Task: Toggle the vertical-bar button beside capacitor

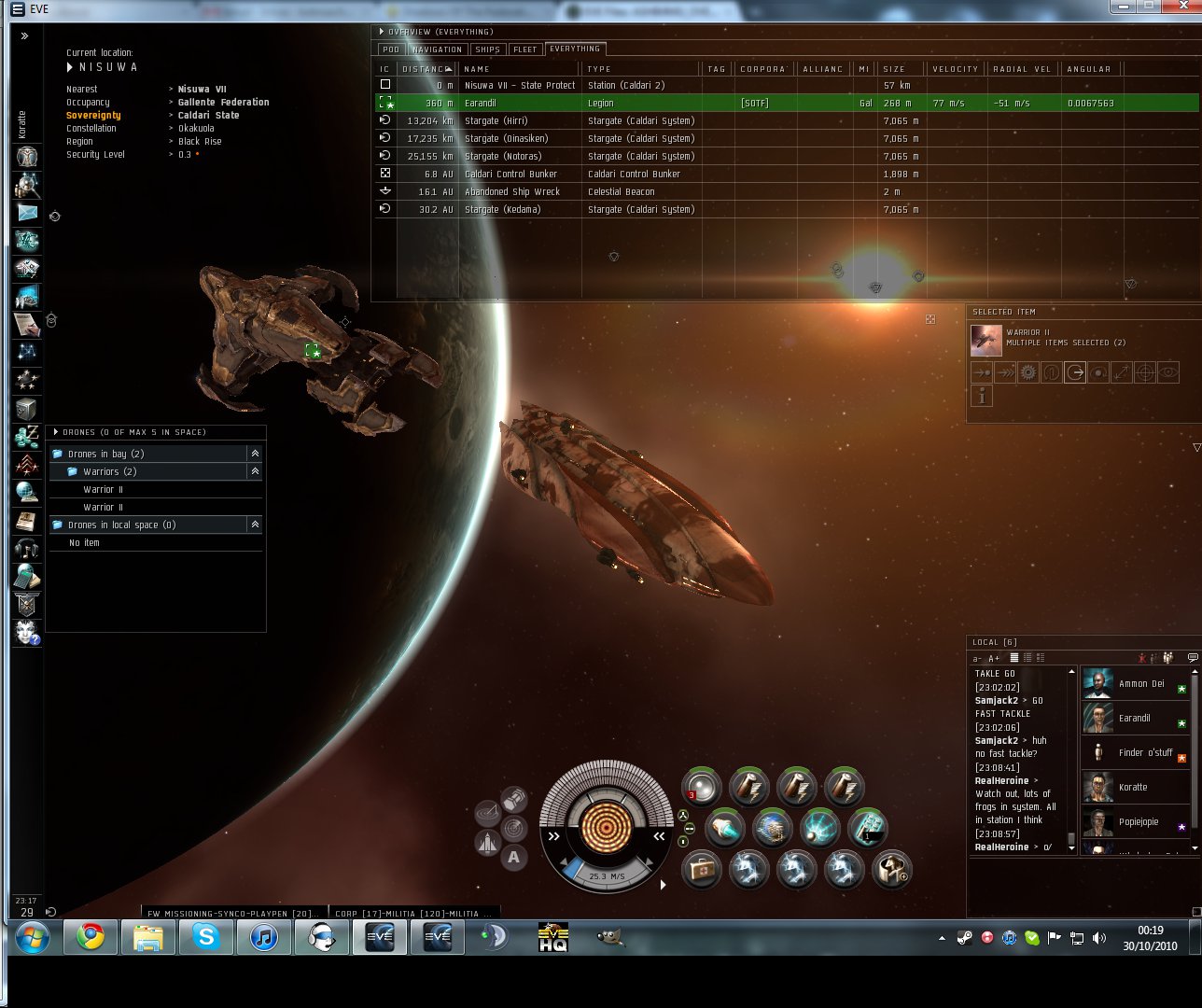Action: point(683,841)
